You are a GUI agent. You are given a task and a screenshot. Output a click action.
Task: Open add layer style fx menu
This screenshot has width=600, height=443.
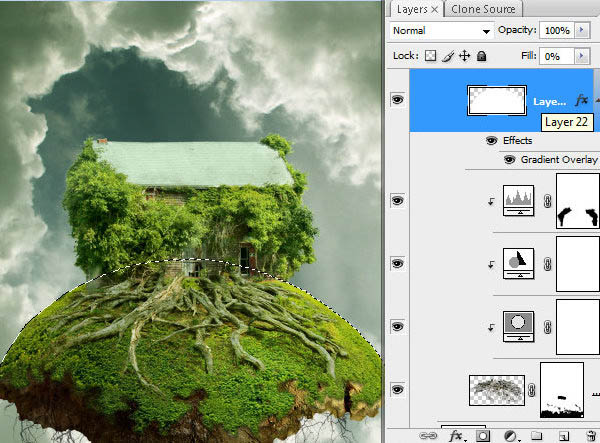[x=456, y=436]
